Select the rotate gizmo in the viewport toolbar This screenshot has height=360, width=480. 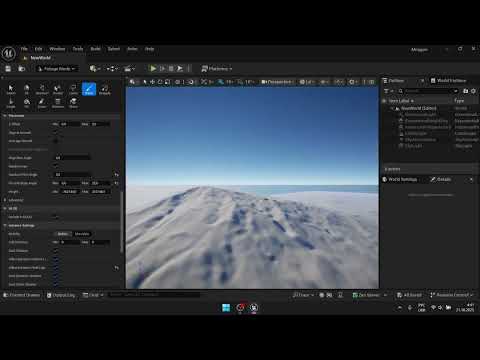(x=160, y=82)
